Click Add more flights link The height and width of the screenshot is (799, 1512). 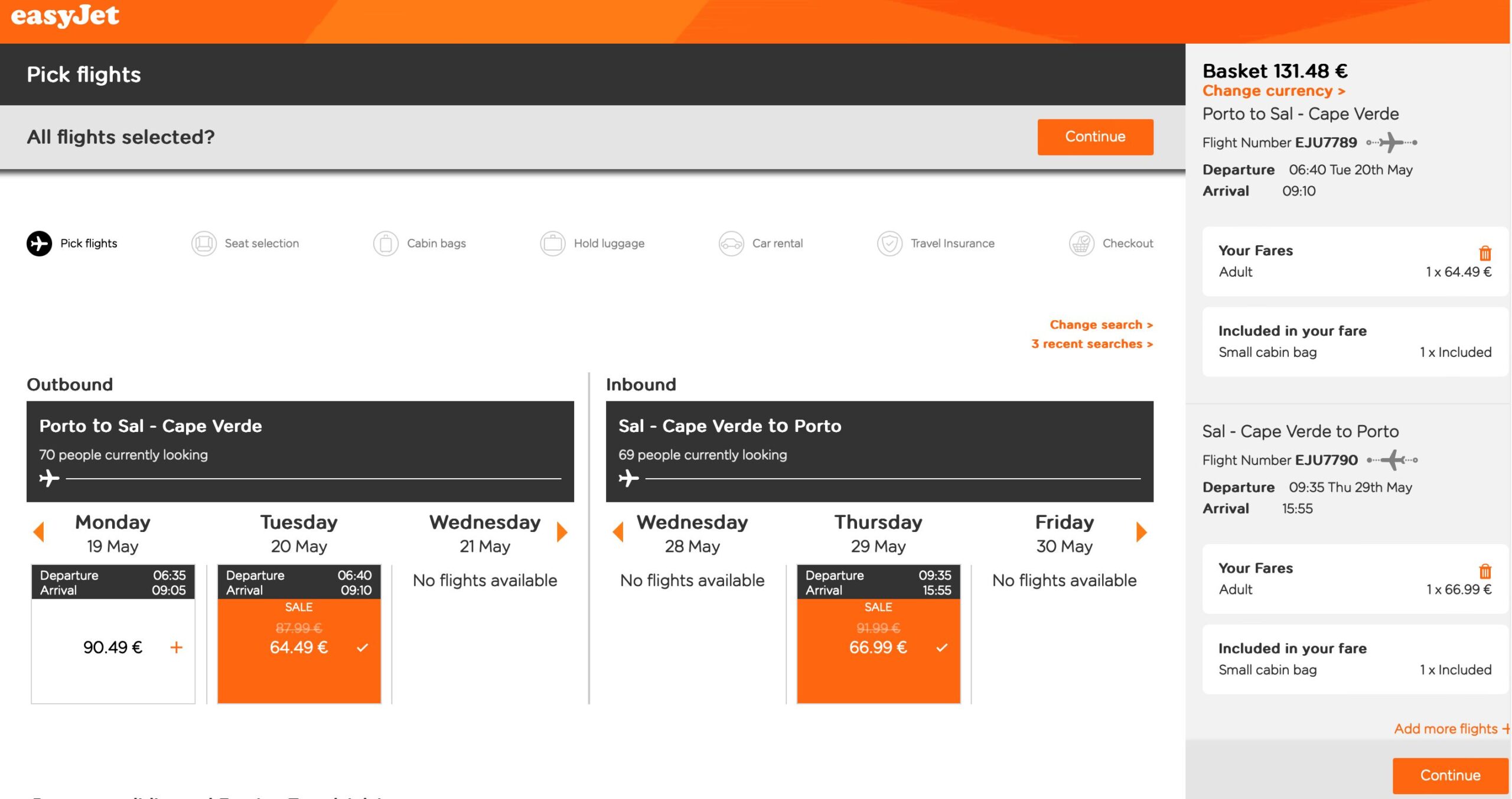tap(1451, 729)
